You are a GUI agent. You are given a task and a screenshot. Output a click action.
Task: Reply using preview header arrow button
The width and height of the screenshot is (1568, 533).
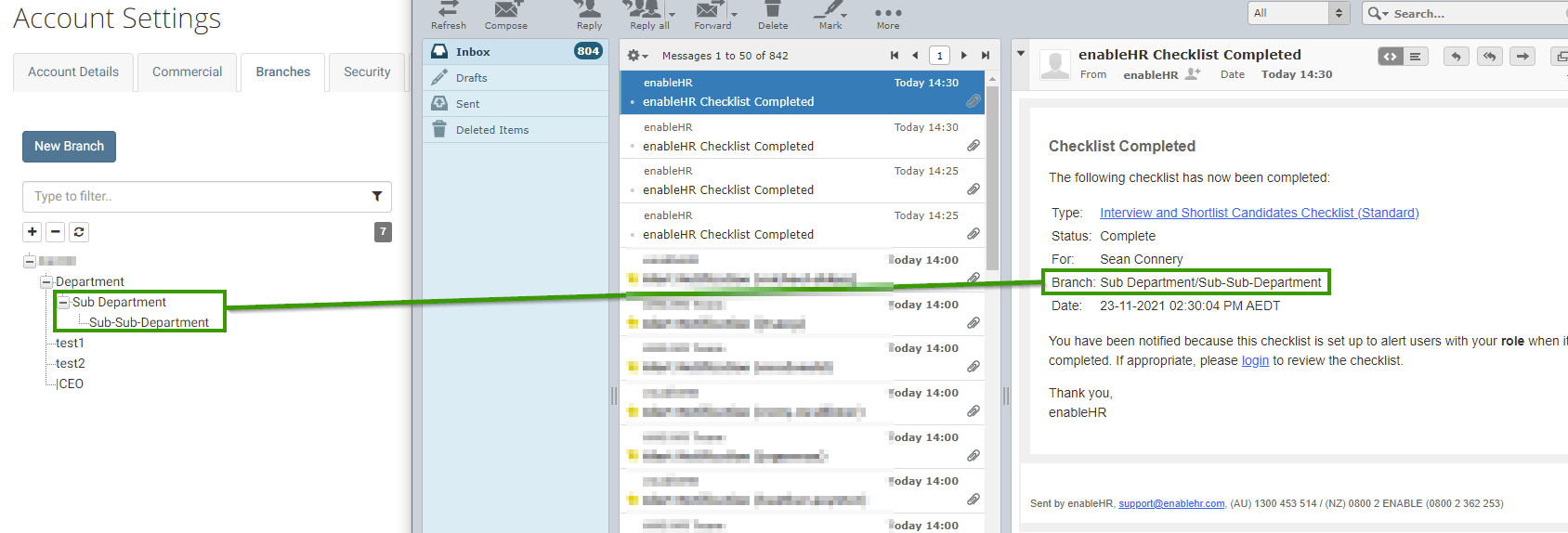coord(1457,57)
